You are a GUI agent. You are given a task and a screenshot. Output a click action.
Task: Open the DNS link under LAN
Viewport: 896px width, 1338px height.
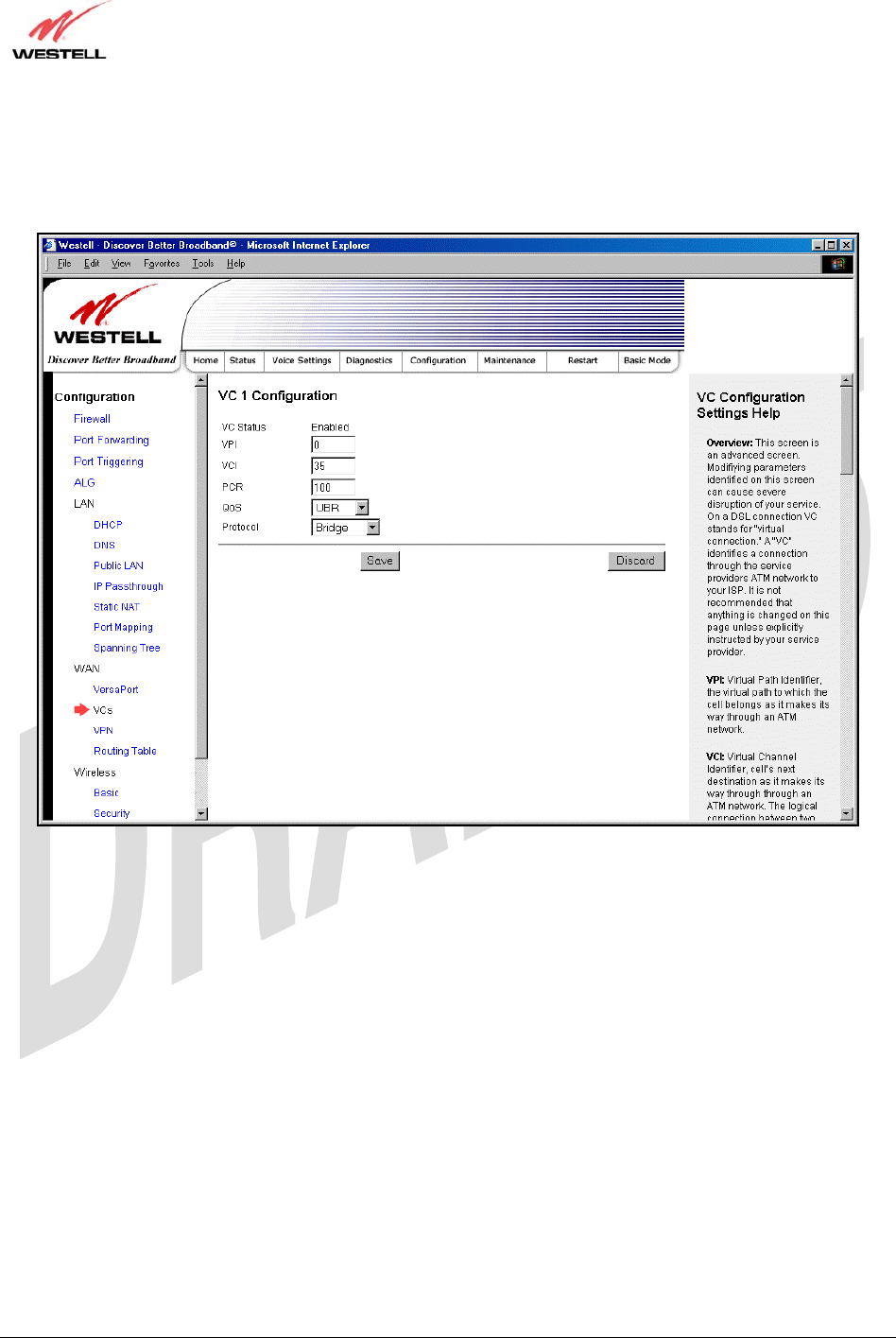click(x=104, y=546)
